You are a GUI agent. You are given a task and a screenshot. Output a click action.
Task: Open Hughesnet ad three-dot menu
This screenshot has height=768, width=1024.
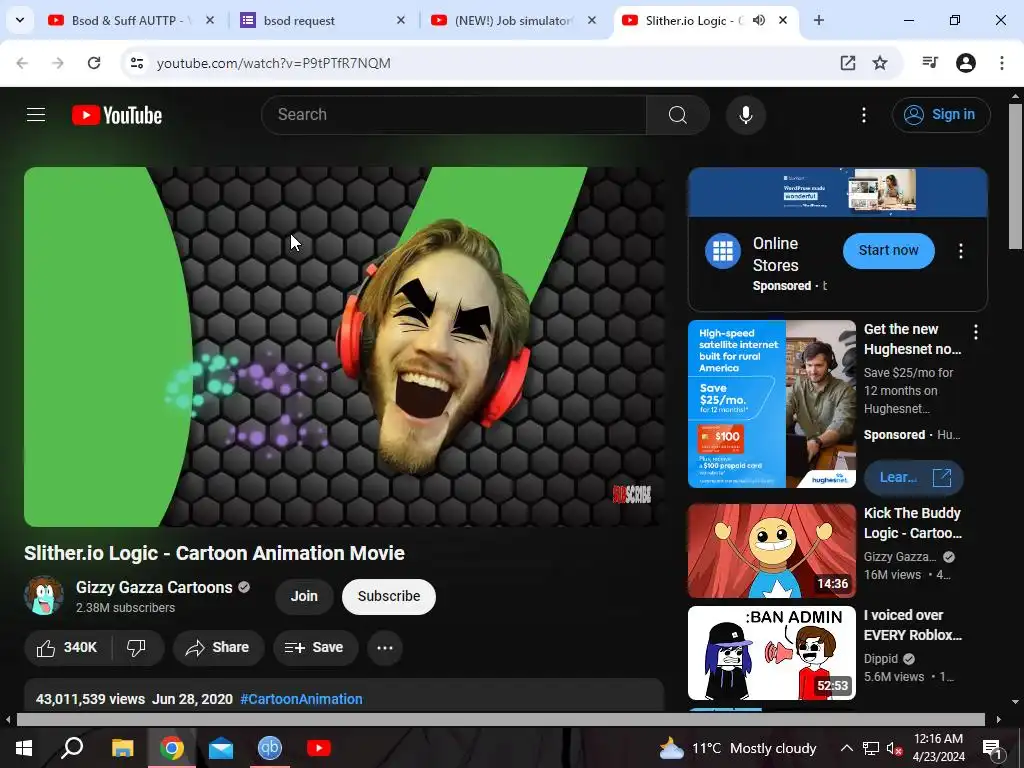coord(976,332)
